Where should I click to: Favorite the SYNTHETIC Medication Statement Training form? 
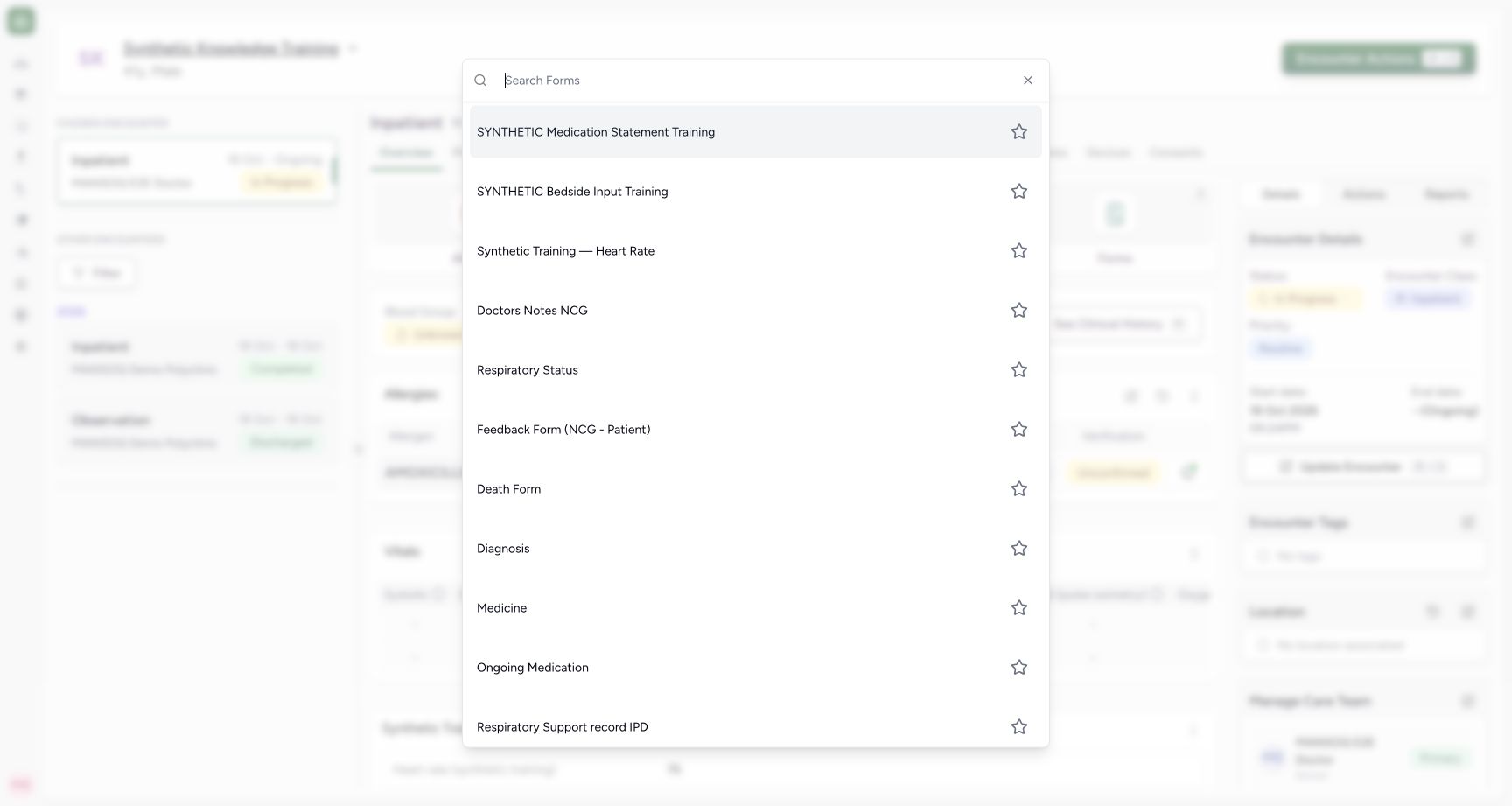(x=1019, y=132)
